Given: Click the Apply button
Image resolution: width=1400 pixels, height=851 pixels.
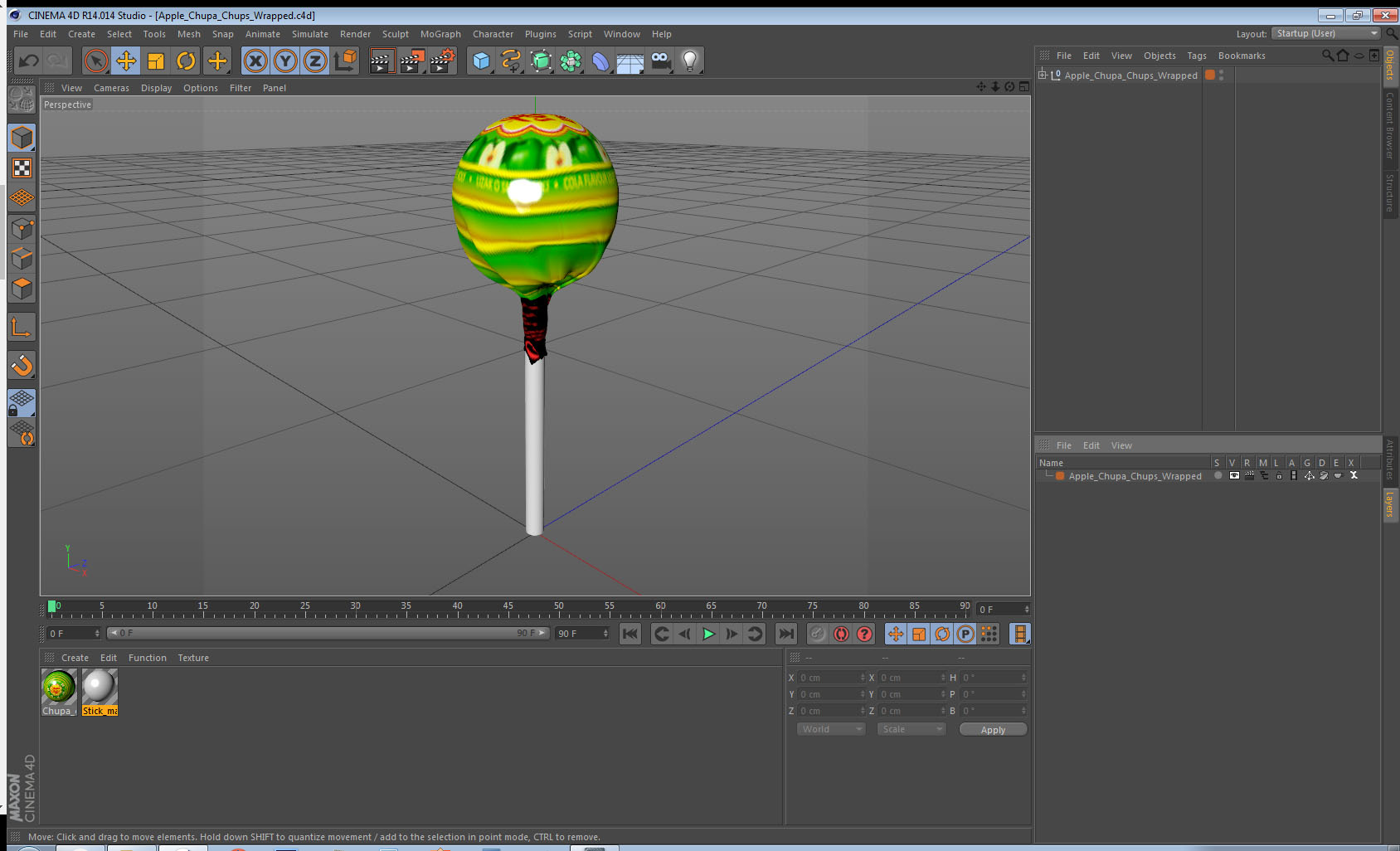Looking at the screenshot, I should (993, 730).
